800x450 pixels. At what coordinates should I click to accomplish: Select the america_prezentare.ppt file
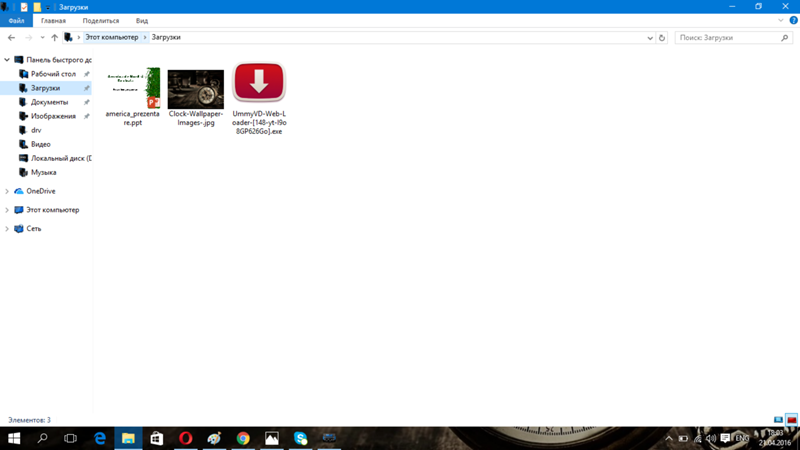(x=133, y=89)
